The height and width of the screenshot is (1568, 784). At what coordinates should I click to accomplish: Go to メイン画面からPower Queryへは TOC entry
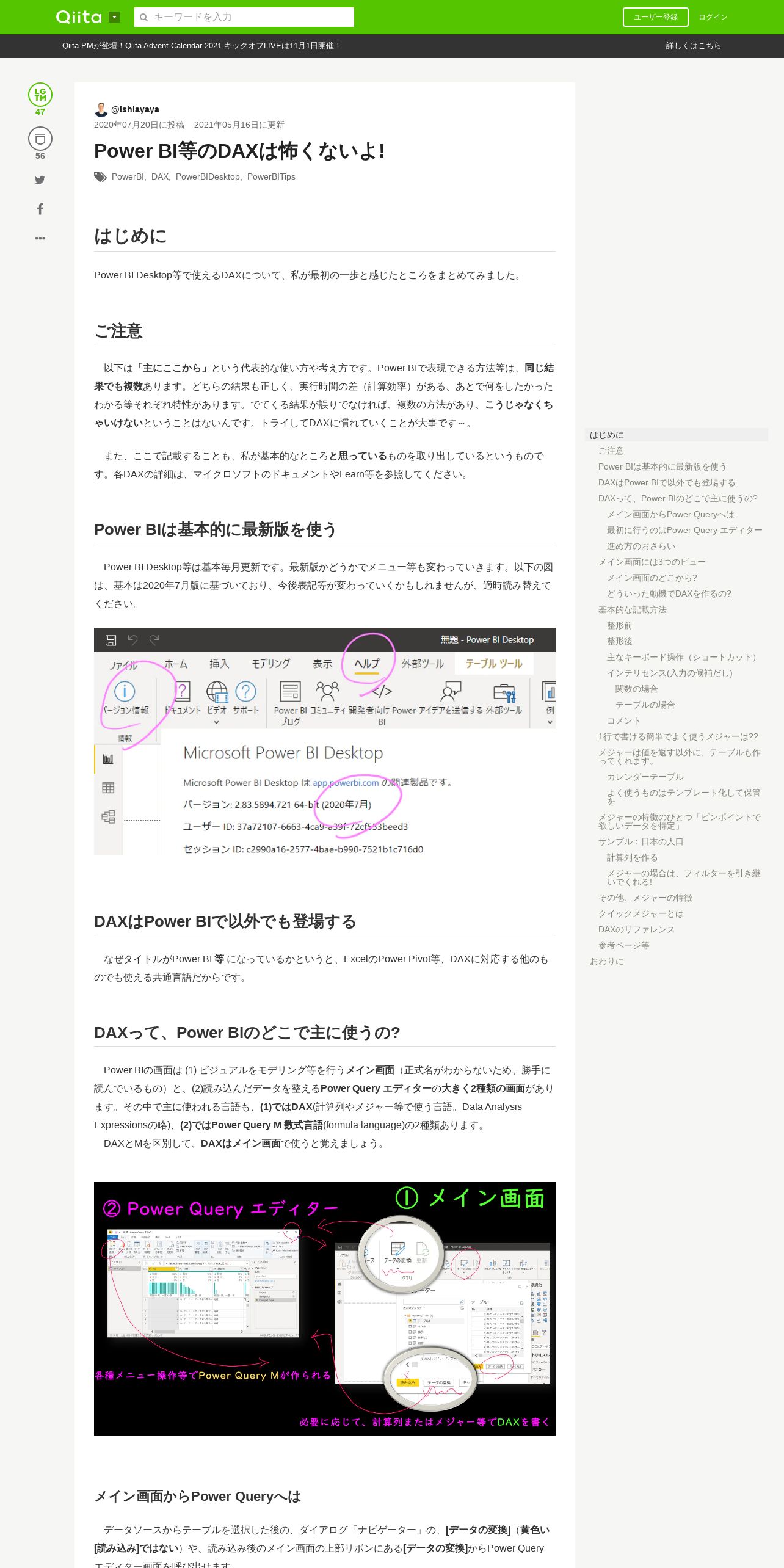[670, 514]
